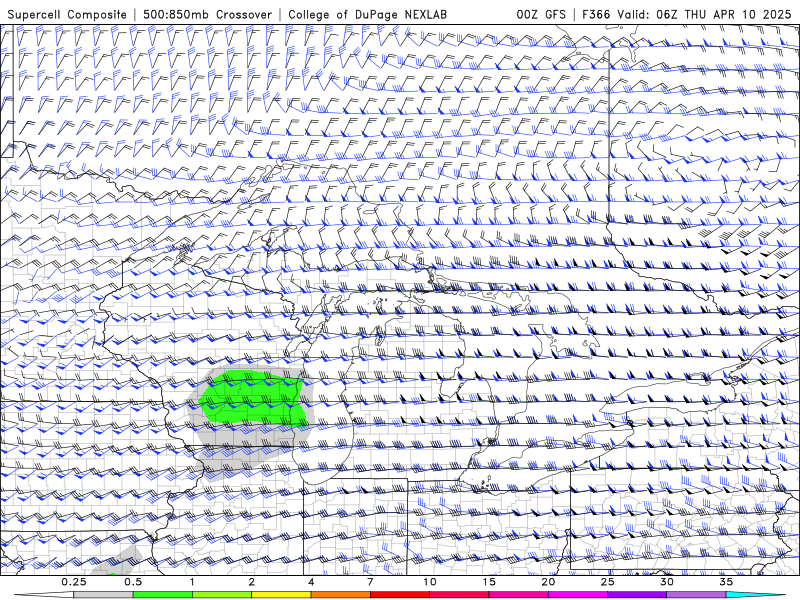
Task: Click the crimson 10–15 colorbar segment
Action: (459, 595)
